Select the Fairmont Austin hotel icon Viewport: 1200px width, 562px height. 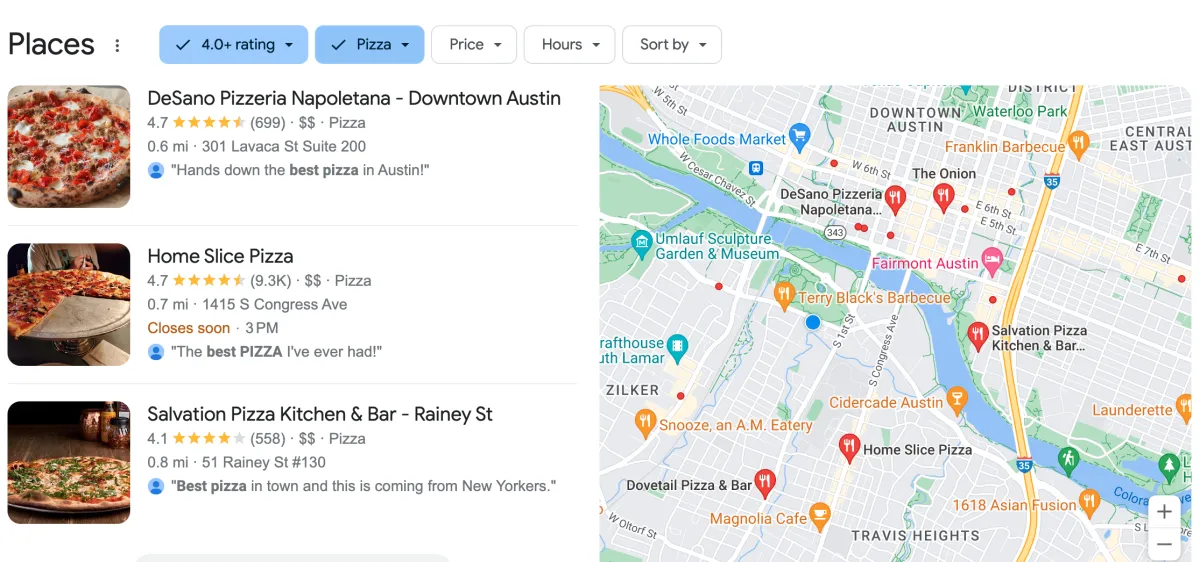(992, 262)
